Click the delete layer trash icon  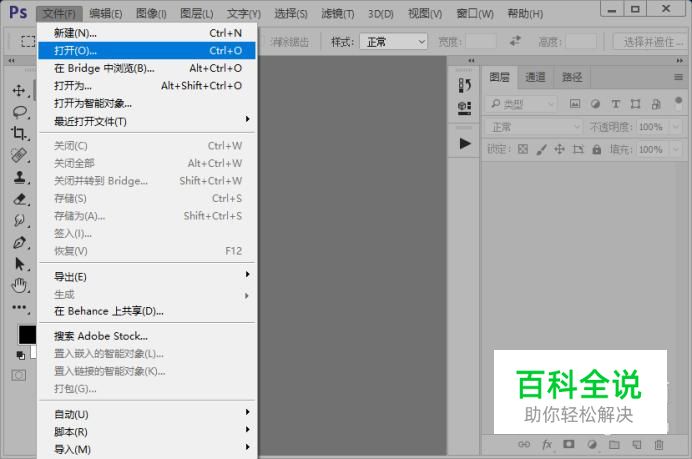659,444
